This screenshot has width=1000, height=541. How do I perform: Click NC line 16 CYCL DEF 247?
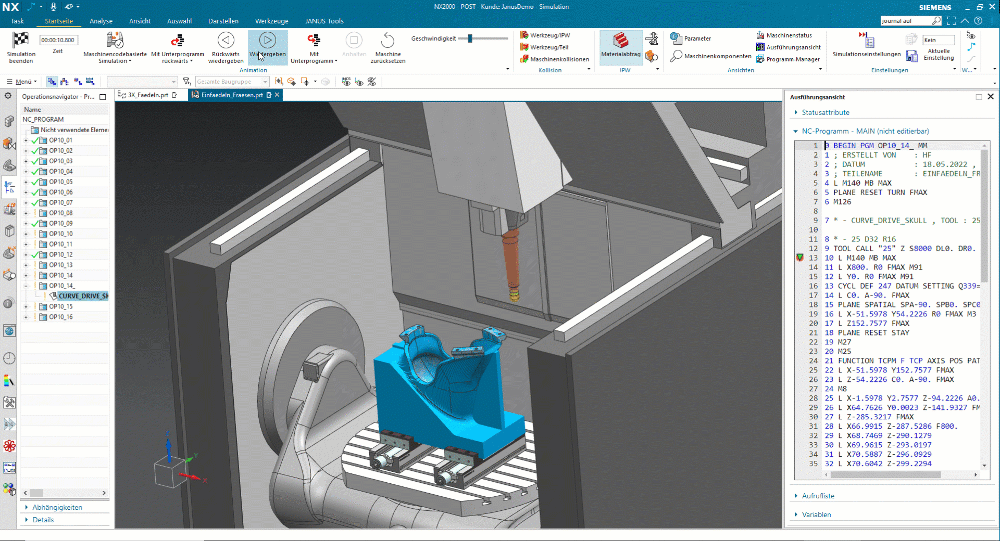[x=902, y=286]
